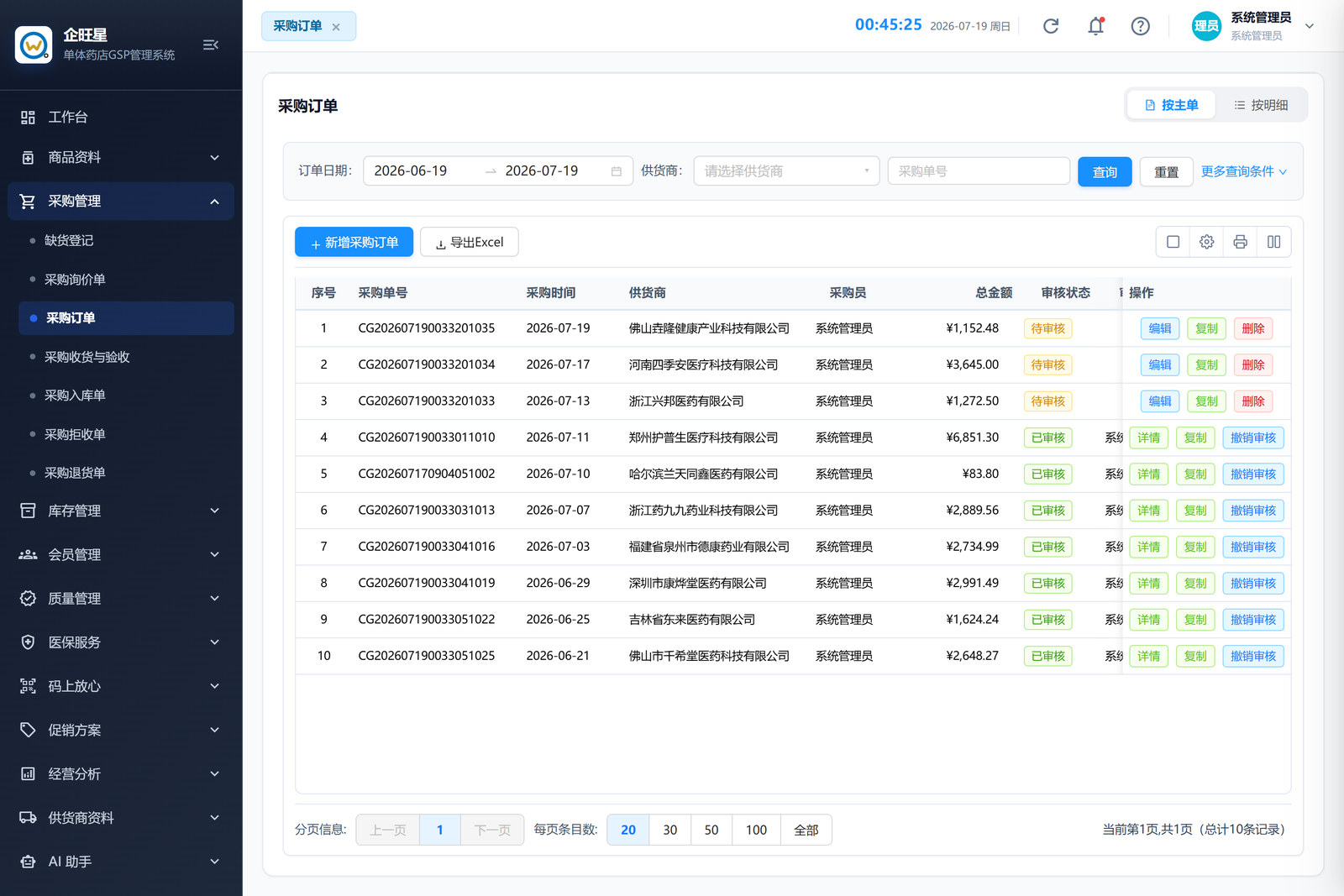This screenshot has width=1344, height=896.
Task: View details of order CG202607190033041016
Action: tap(1148, 547)
